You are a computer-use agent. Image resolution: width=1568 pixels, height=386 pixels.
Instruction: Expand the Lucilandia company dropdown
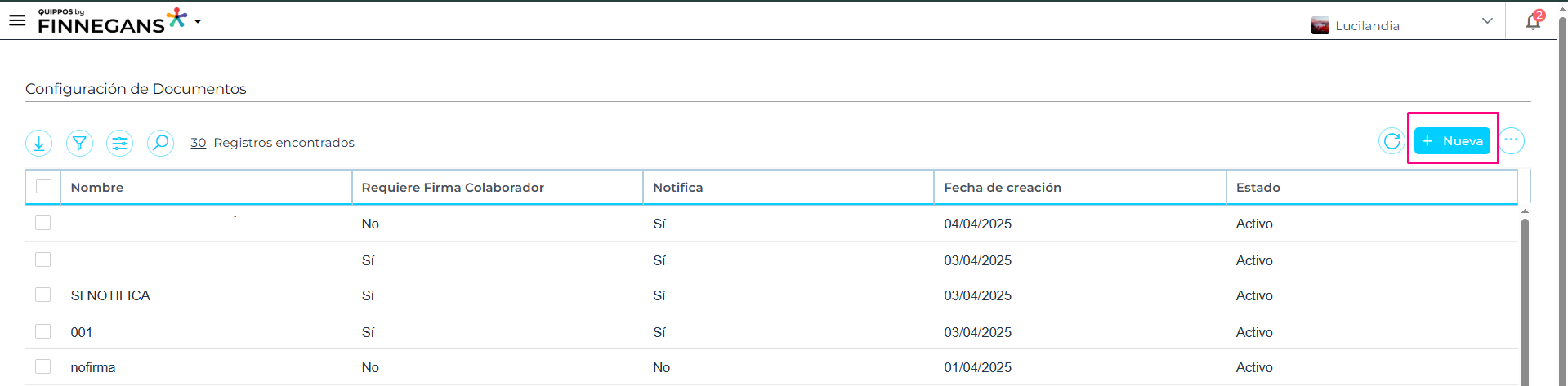pos(1486,22)
